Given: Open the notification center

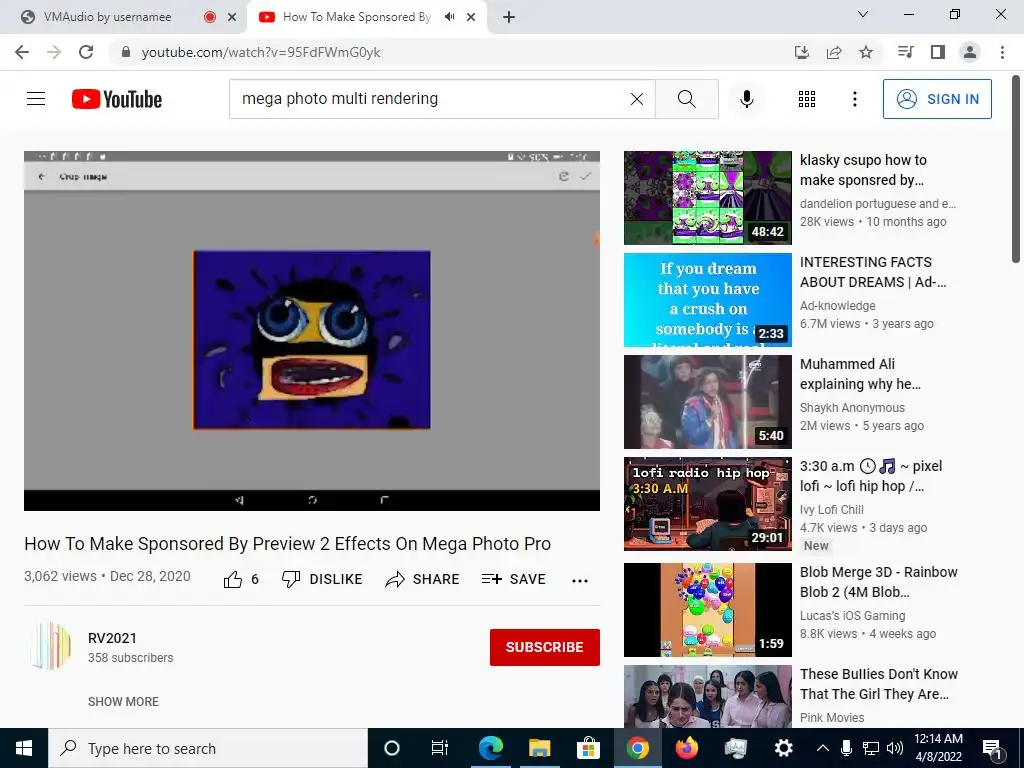Looking at the screenshot, I should (993, 748).
